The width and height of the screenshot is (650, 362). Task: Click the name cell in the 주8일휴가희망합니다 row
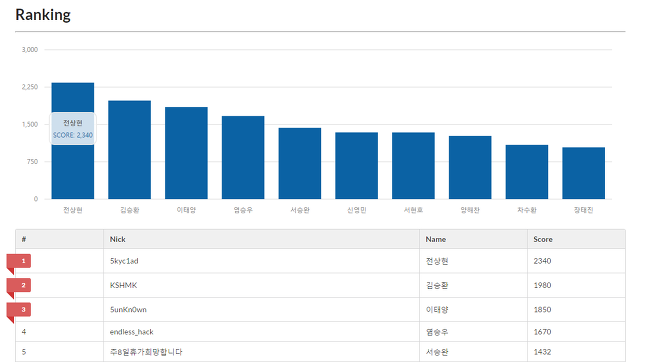tap(473, 352)
